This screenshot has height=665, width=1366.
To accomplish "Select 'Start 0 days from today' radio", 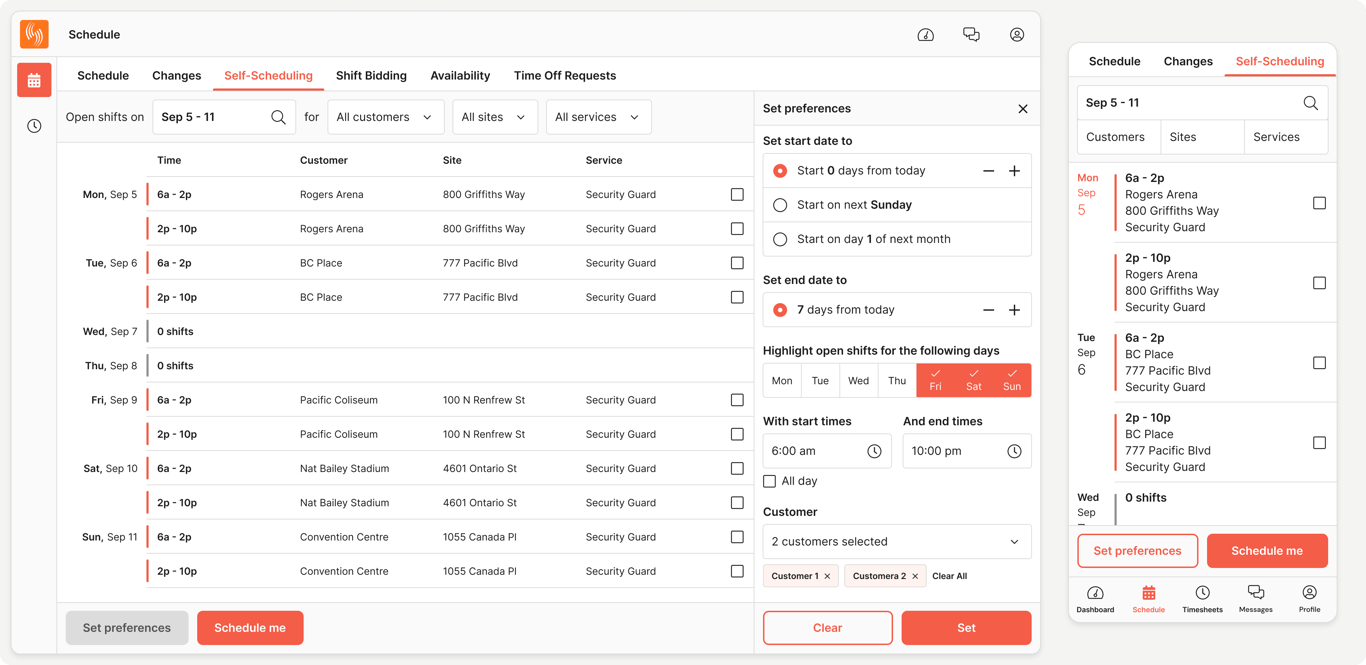I will pos(780,171).
